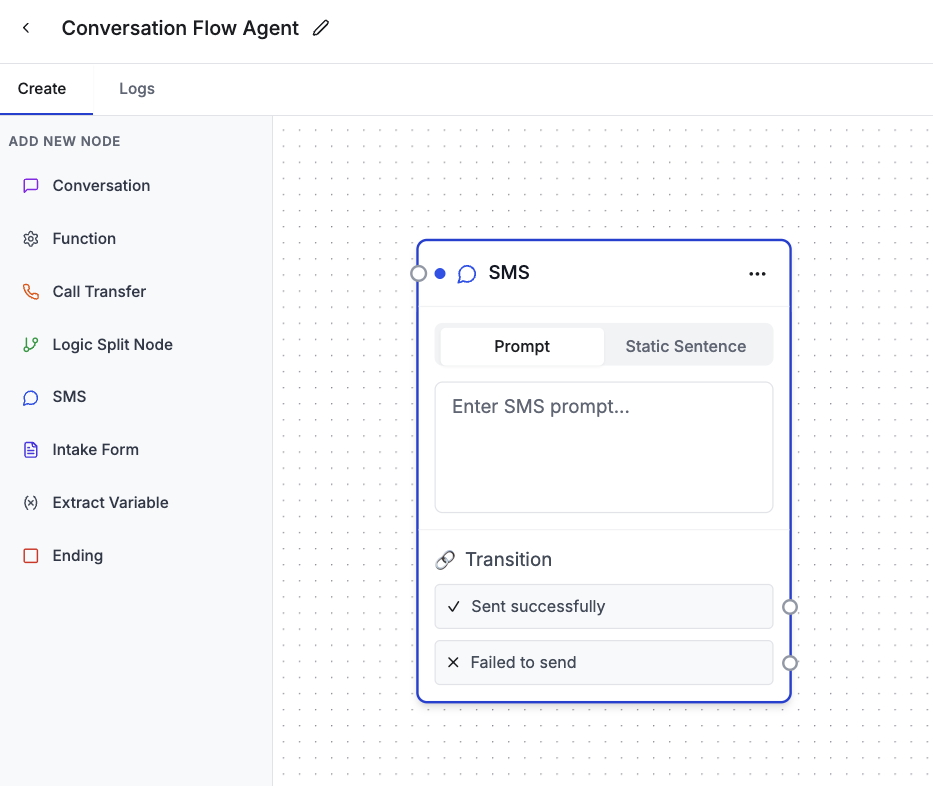The width and height of the screenshot is (933, 786).
Task: Click the chat bubble icon in SMS node header
Action: [466, 274]
